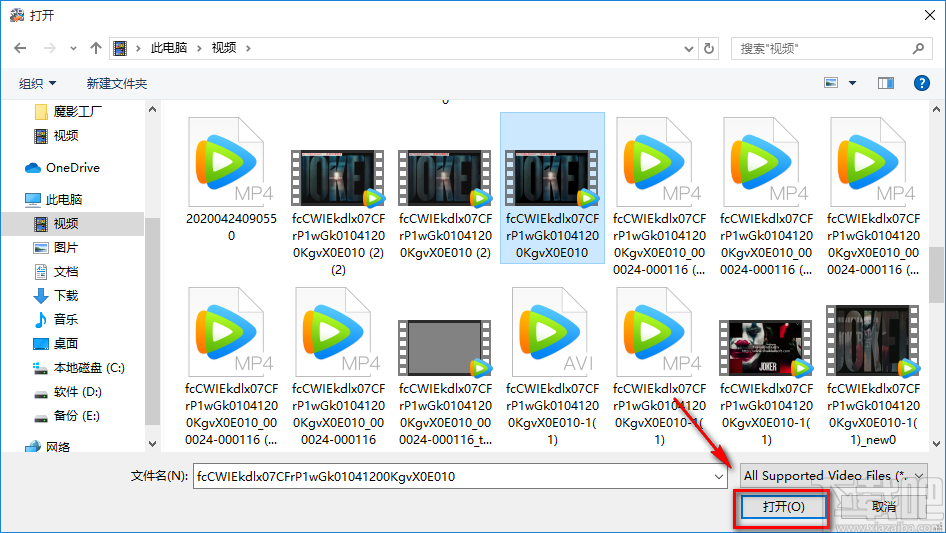Click 新建文件夹 button
The image size is (946, 533).
pos(116,83)
